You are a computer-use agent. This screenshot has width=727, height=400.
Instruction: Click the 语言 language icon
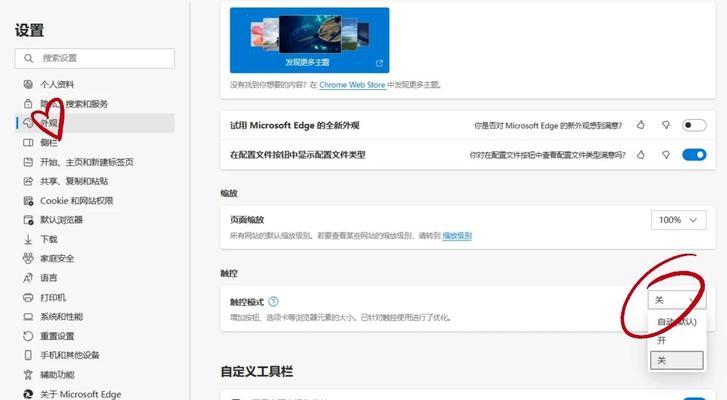28,278
